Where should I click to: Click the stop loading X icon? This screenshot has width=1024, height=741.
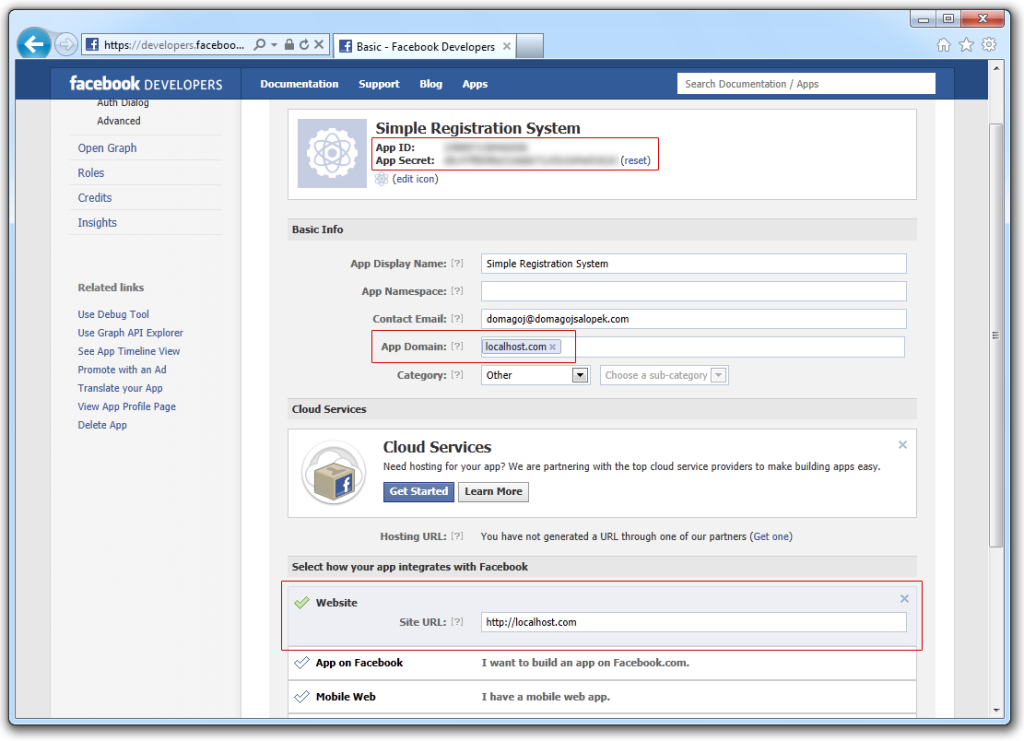[319, 44]
